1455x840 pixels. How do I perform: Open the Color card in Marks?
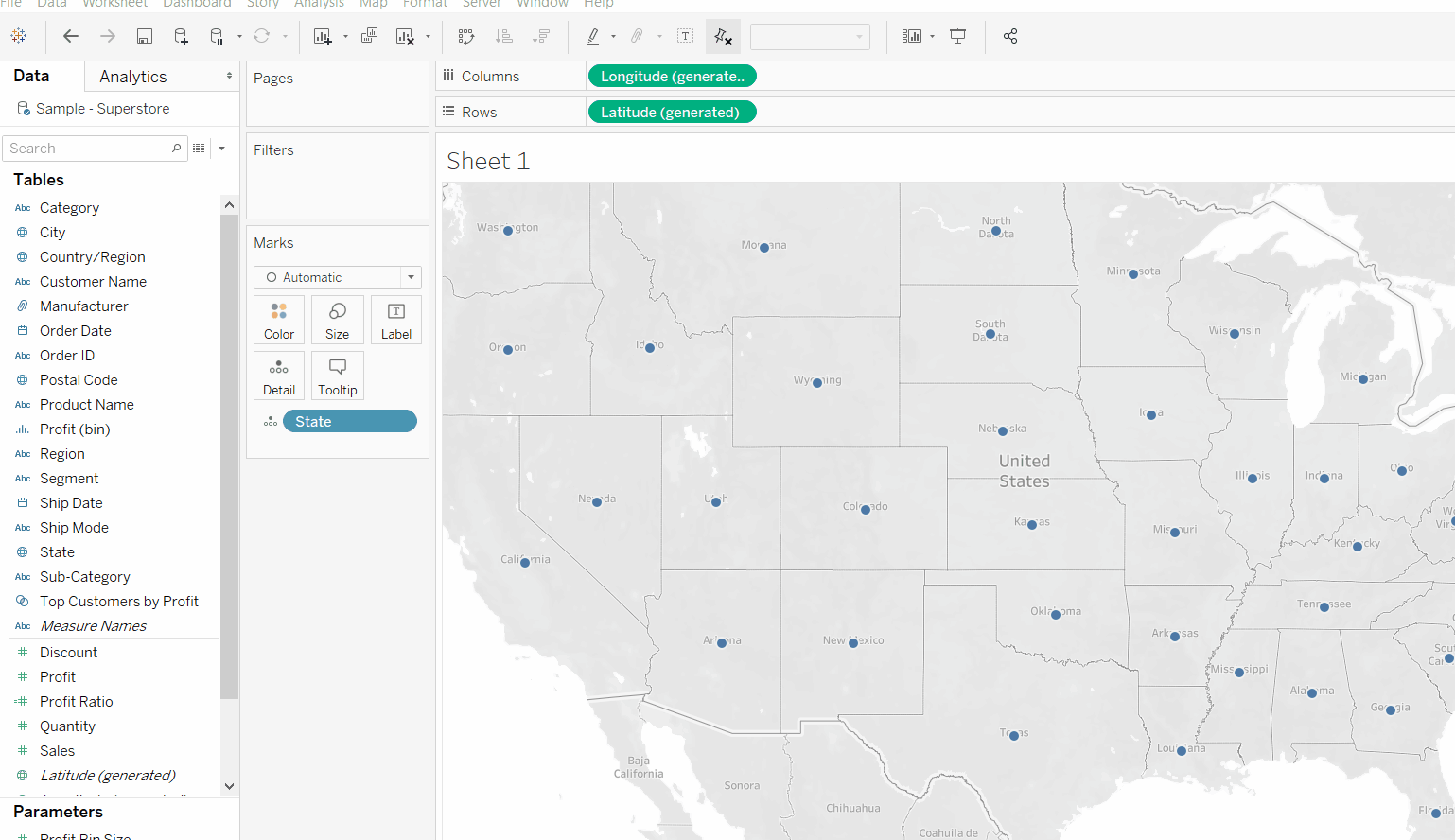[x=279, y=320]
